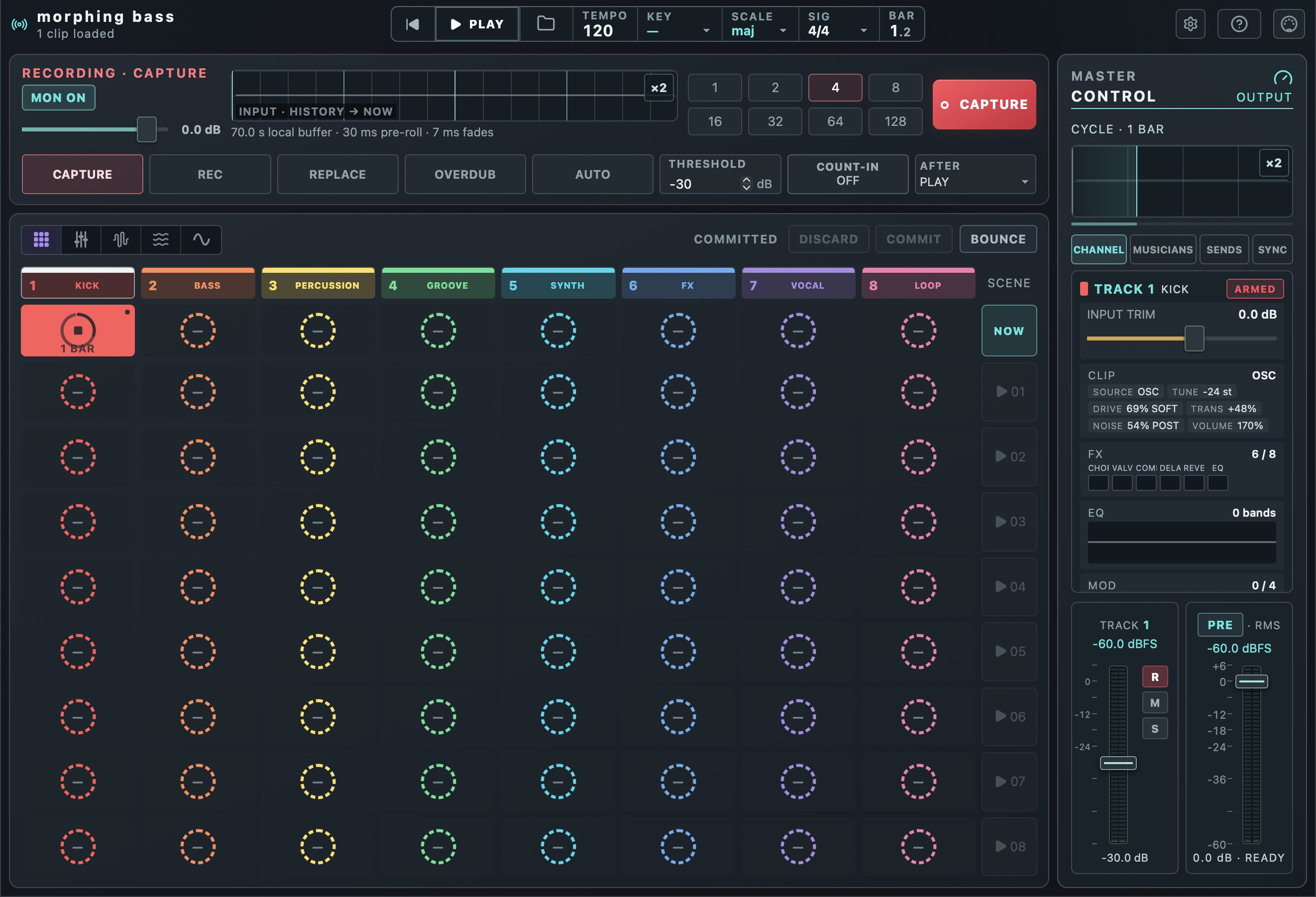Switch to the SENDS tab
Image resolution: width=1316 pixels, height=897 pixels.
tap(1224, 250)
